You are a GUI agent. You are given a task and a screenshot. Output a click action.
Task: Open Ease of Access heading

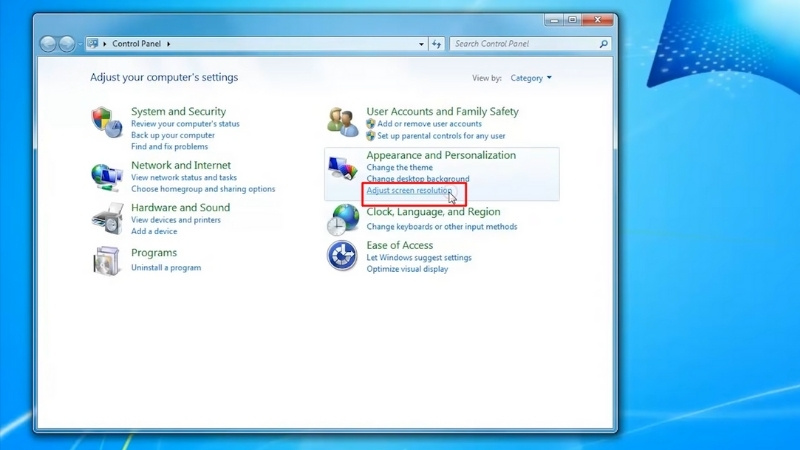pos(399,245)
